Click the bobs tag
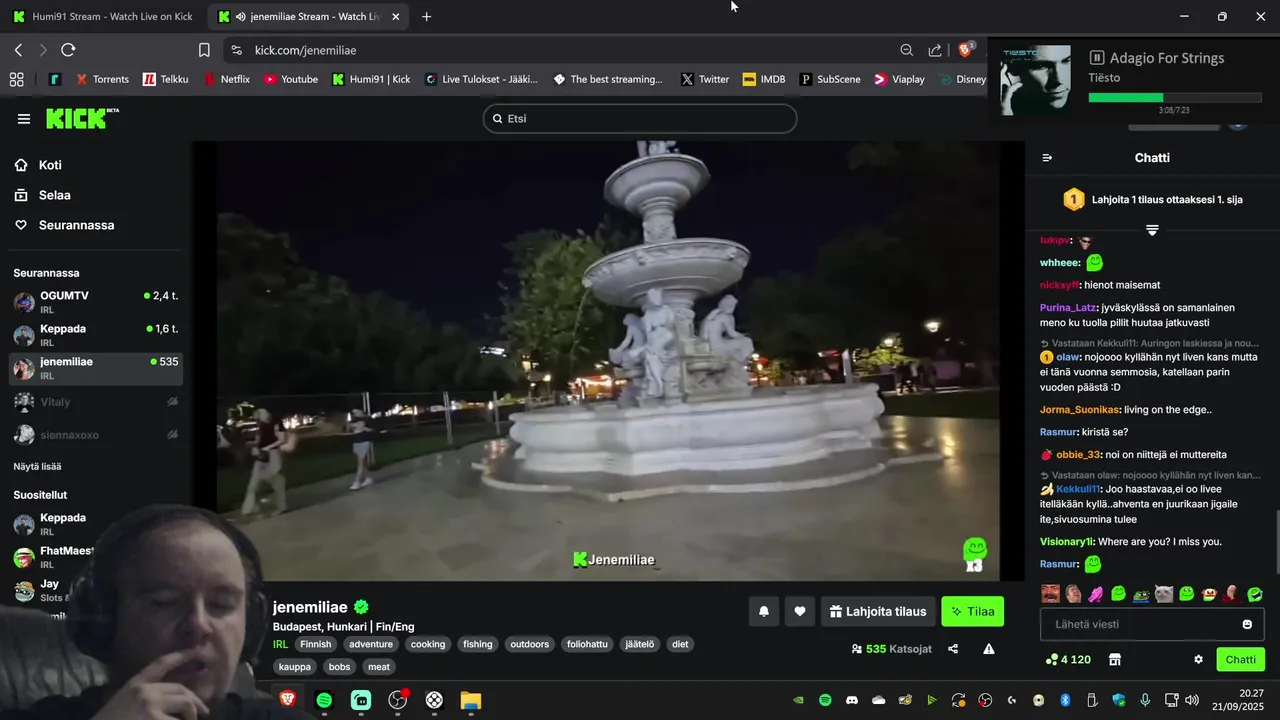This screenshot has height=720, width=1280. pos(340,666)
